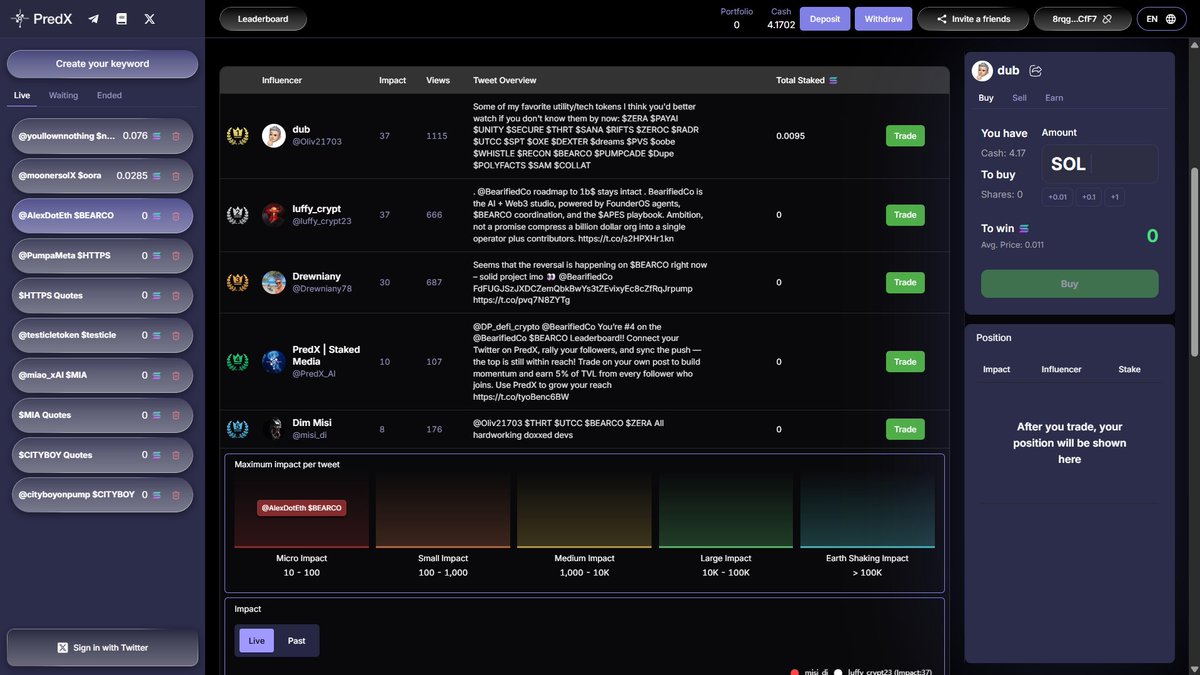Open the Telegram paper-plane icon link

click(93, 19)
